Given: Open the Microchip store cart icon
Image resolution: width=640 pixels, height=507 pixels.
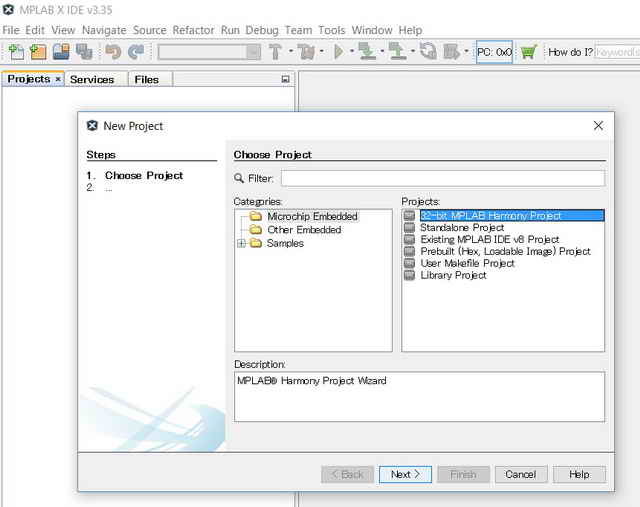Looking at the screenshot, I should (x=528, y=52).
